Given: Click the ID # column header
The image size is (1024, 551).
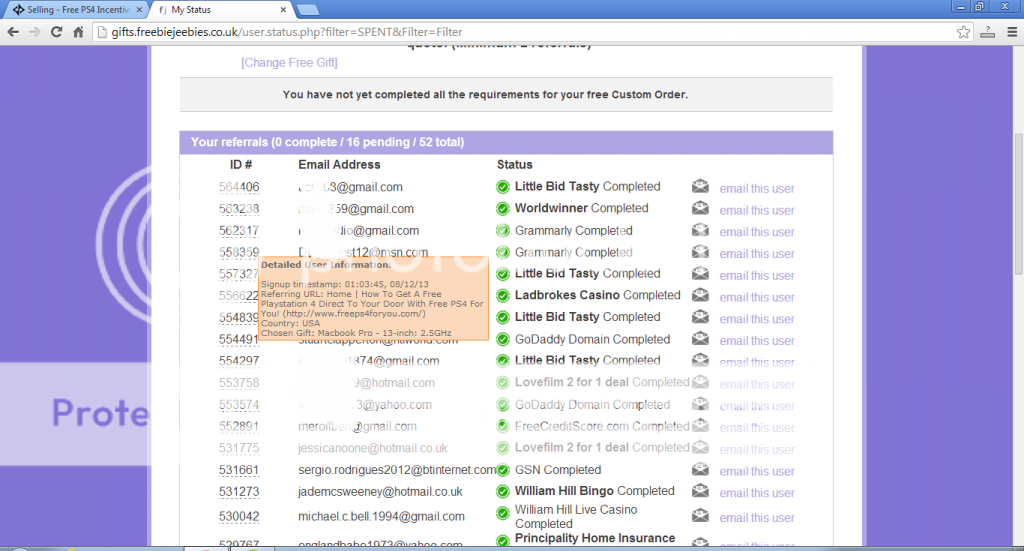Looking at the screenshot, I should (240, 165).
